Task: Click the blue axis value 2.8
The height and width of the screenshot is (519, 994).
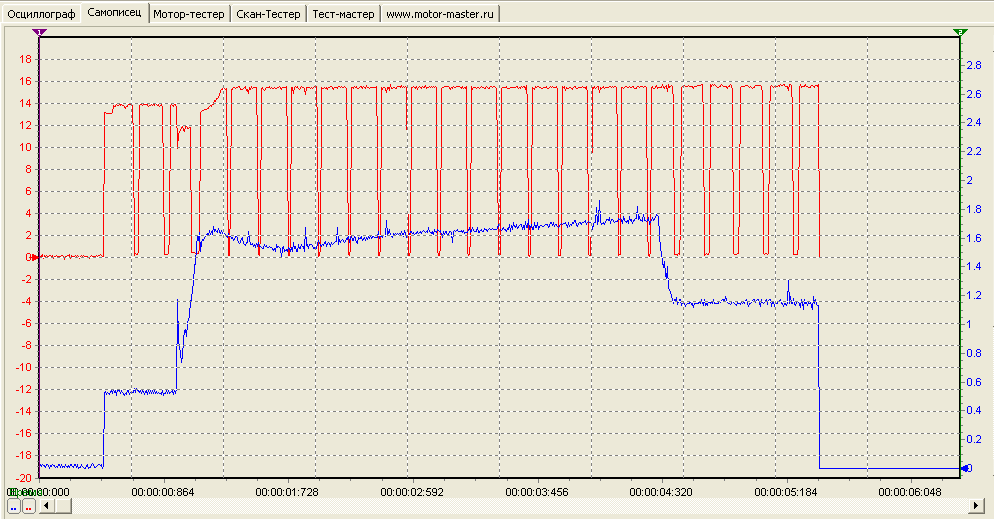Action: pyautogui.click(x=974, y=65)
